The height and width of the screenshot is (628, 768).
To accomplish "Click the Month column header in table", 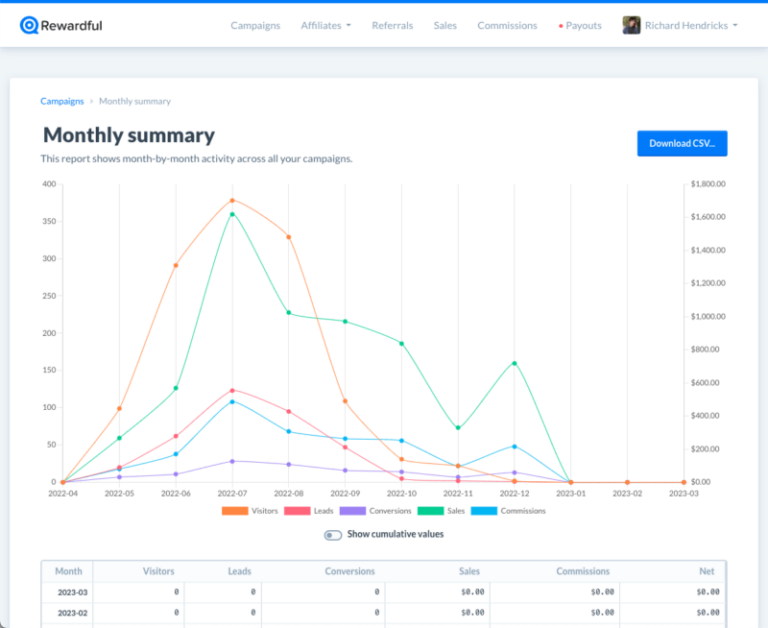I will click(x=69, y=571).
